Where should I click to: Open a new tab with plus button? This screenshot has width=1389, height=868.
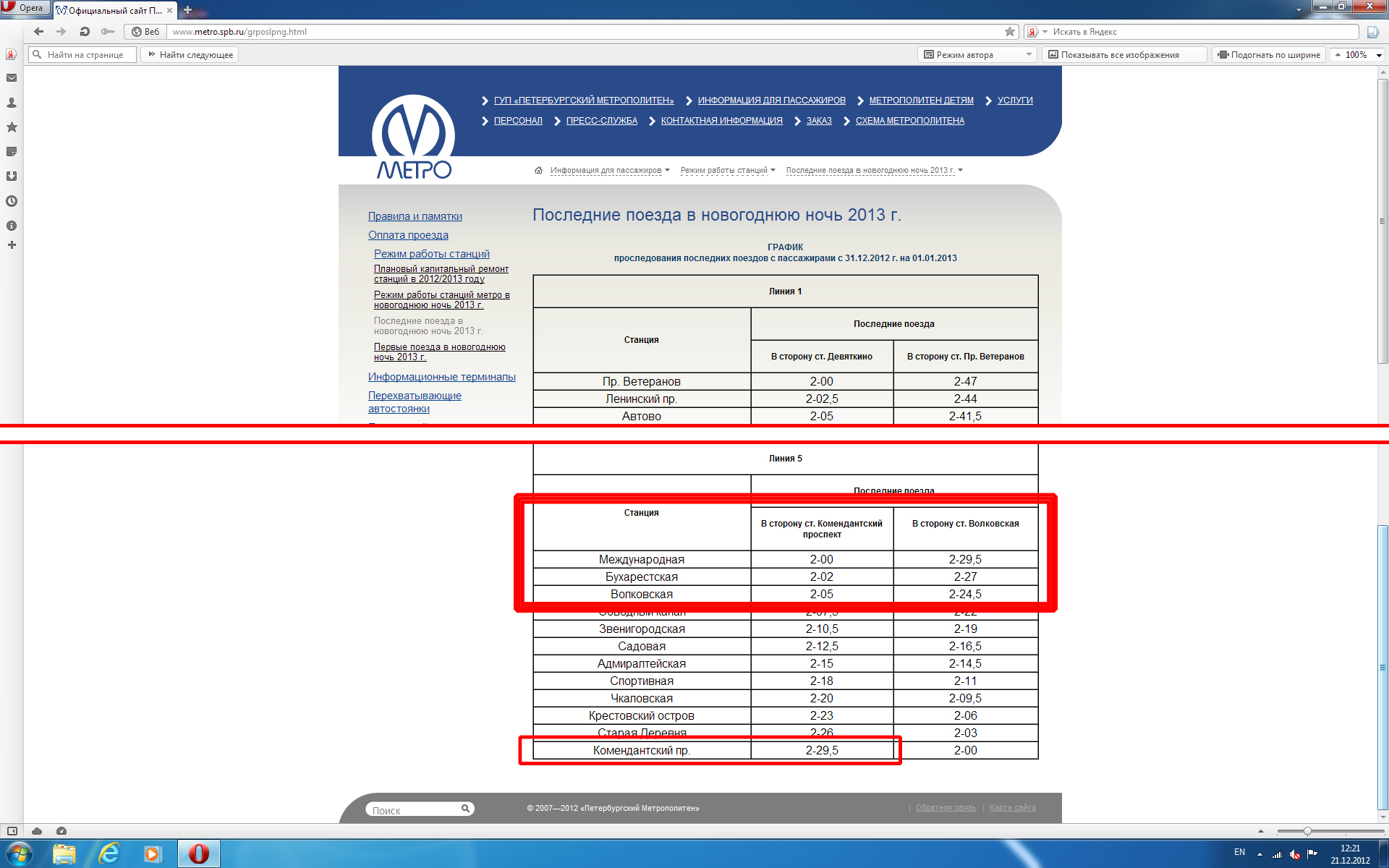pyautogui.click(x=187, y=10)
